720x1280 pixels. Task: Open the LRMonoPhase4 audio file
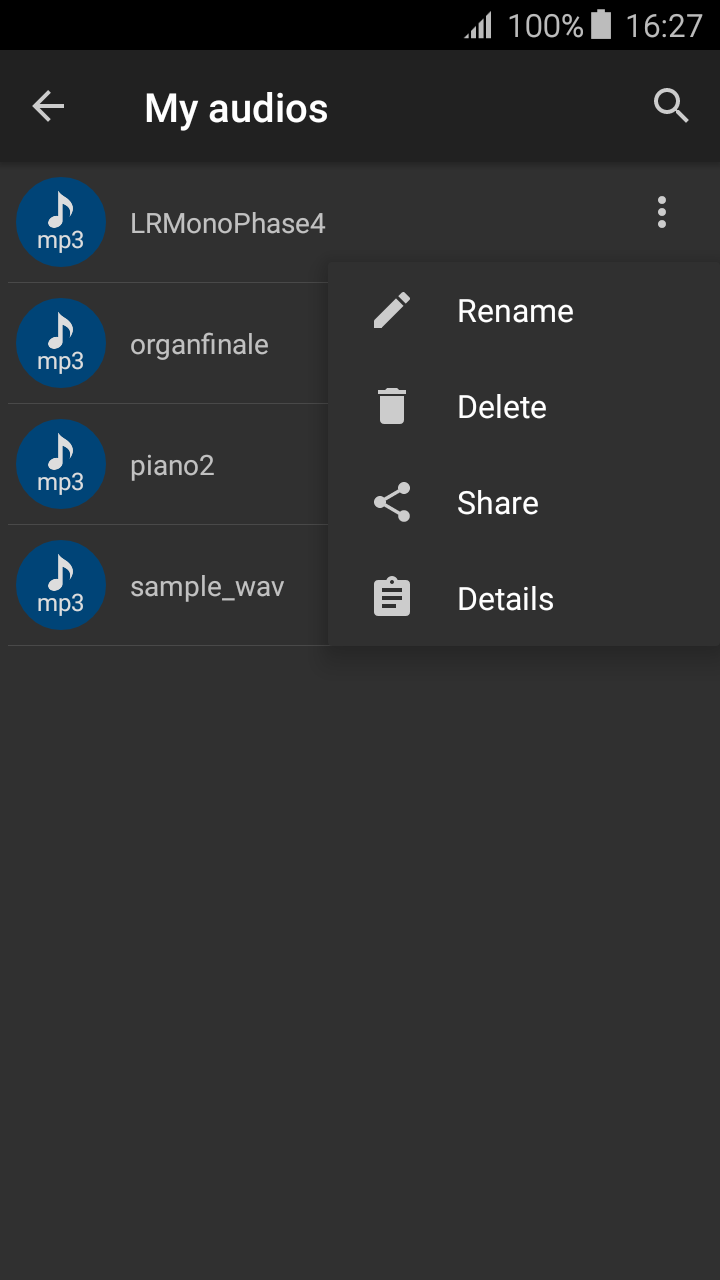point(228,223)
